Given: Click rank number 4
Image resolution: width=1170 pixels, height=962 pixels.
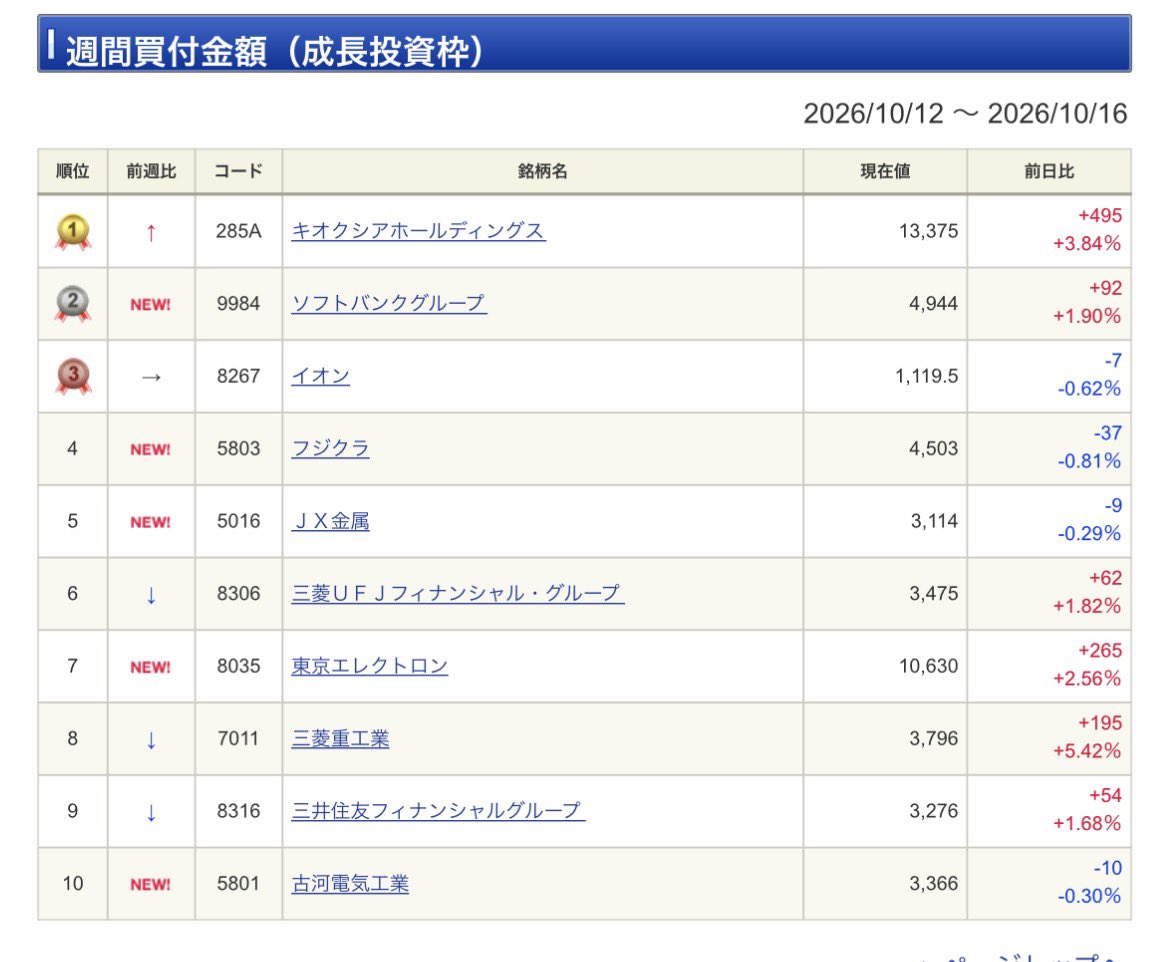Looking at the screenshot, I should click(72, 449).
